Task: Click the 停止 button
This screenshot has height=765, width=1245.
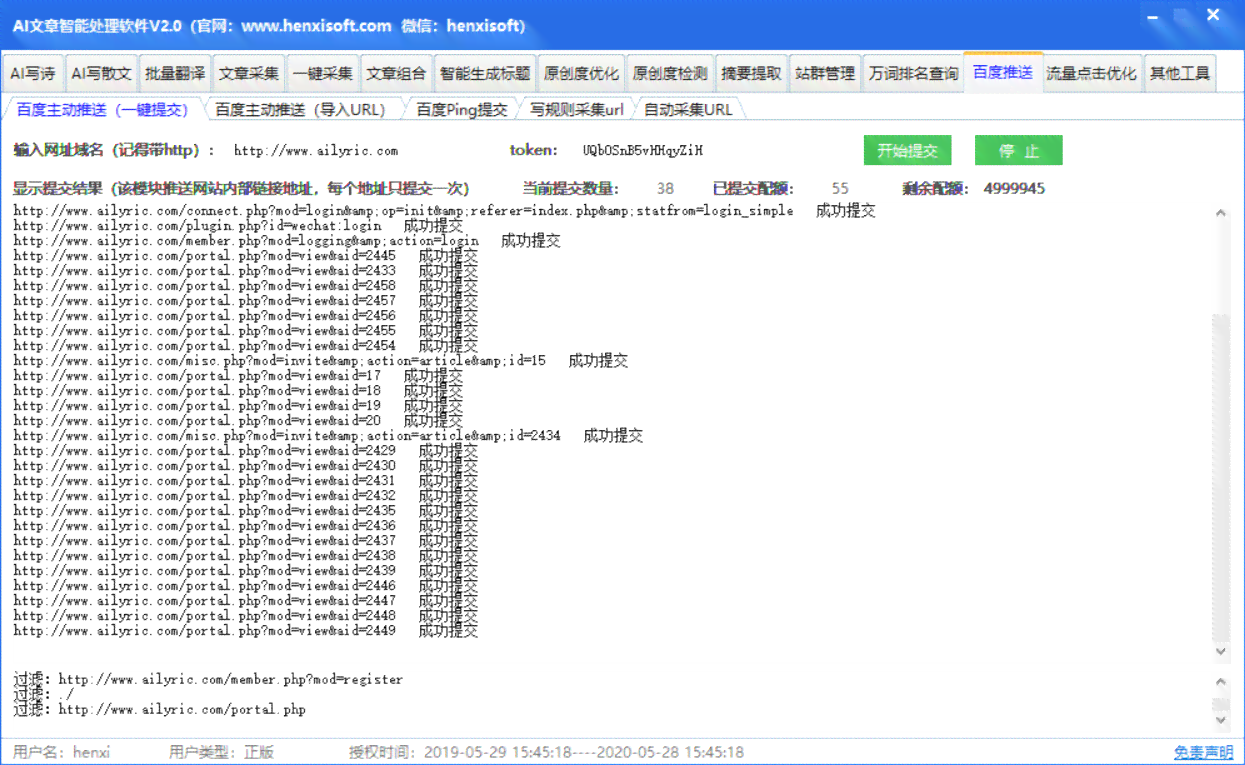Action: 1018,151
